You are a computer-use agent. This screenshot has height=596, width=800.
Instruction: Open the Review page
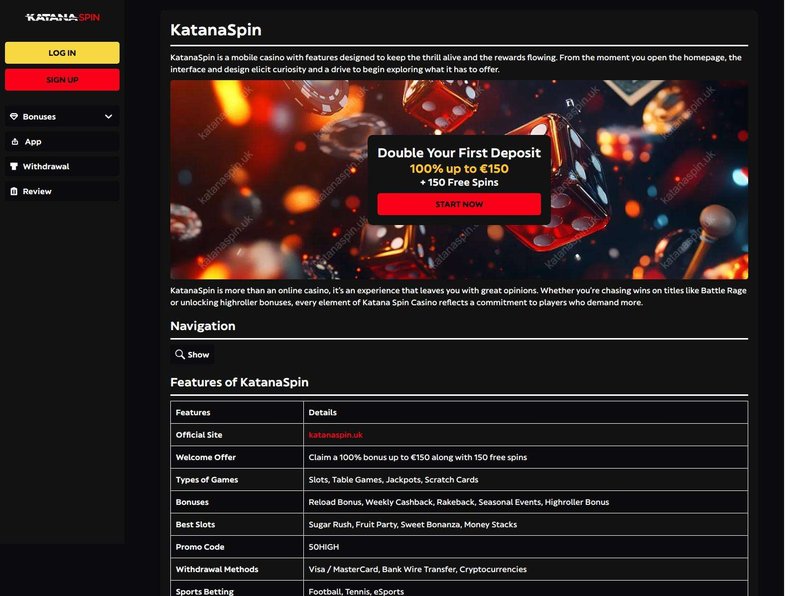point(62,191)
